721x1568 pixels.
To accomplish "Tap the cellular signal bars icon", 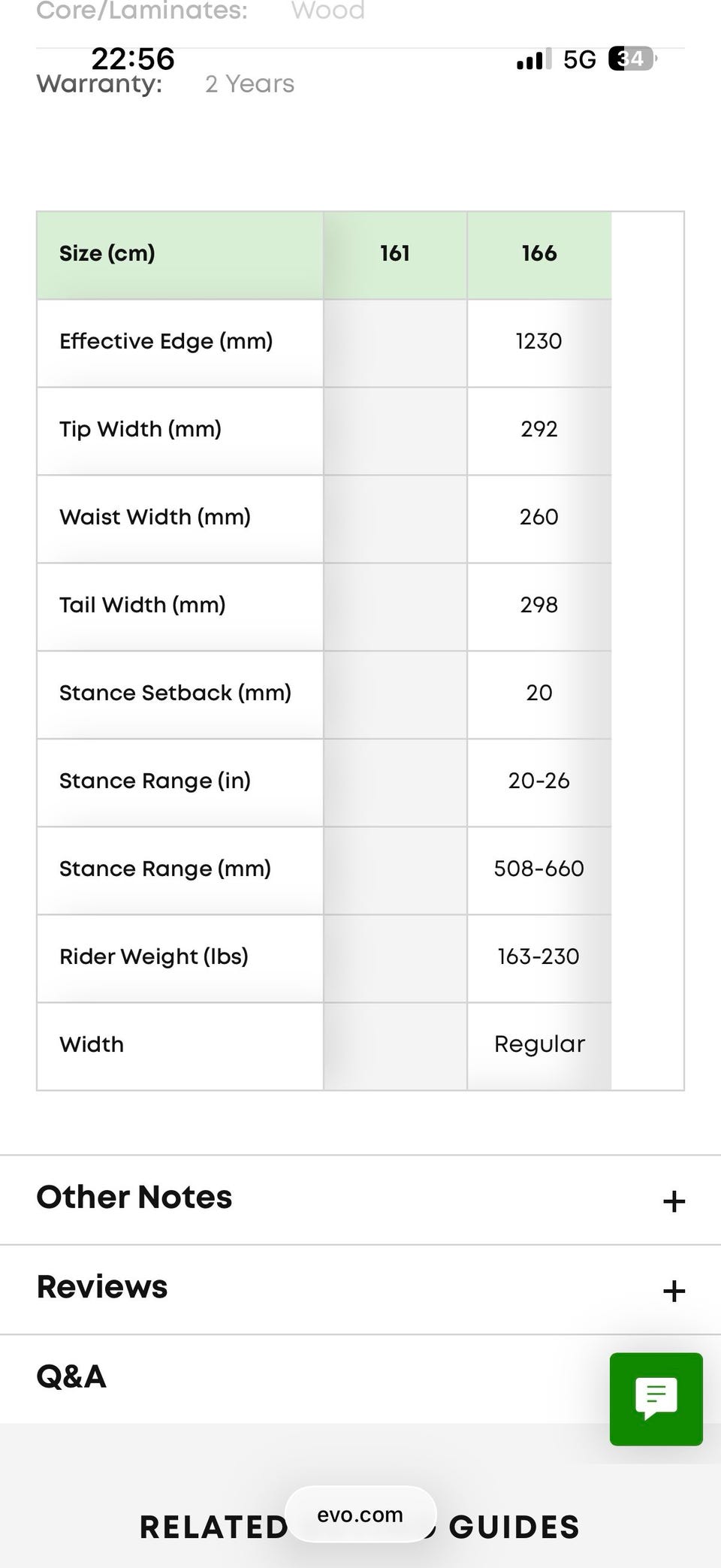I will coord(533,59).
